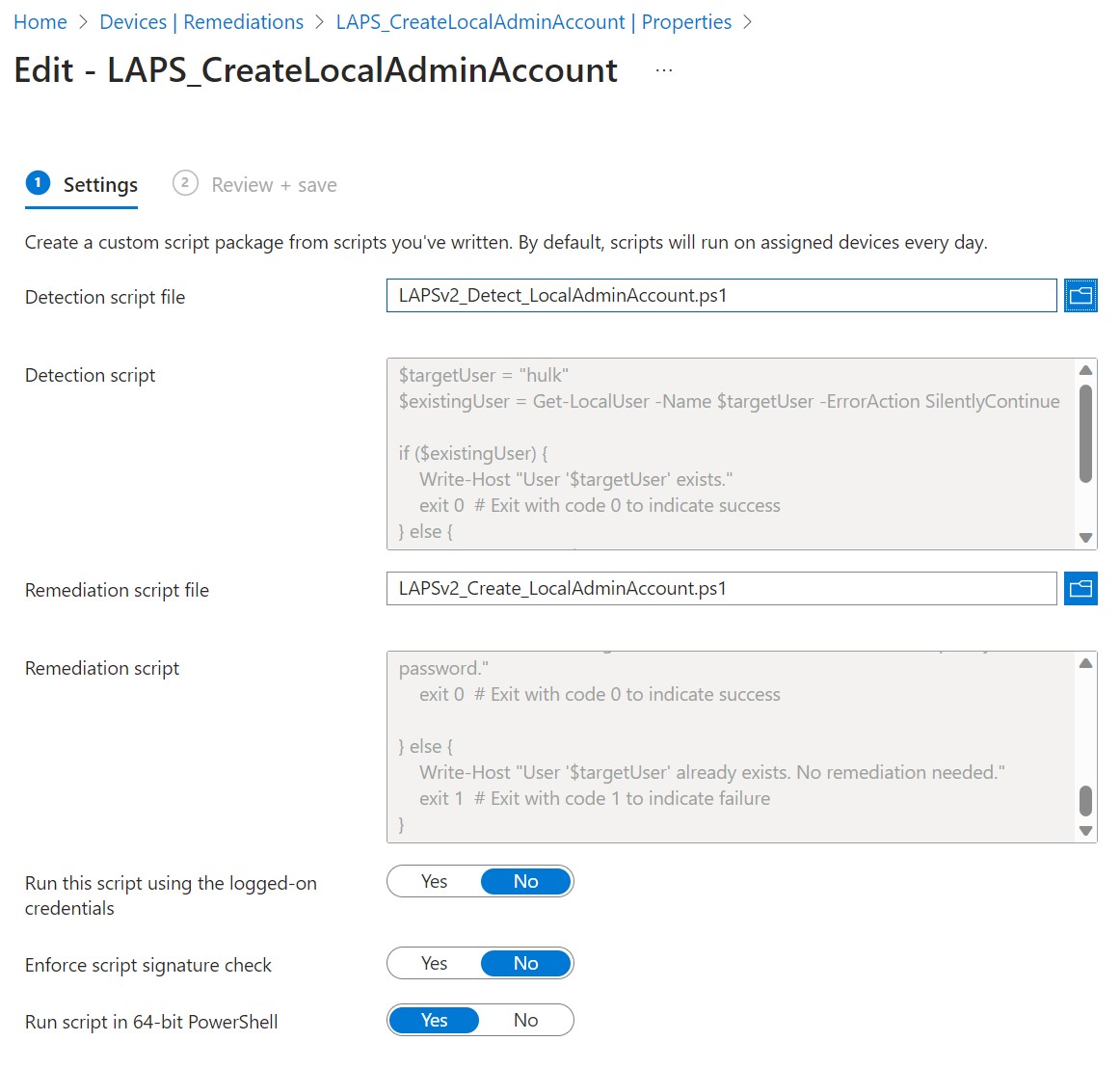Set Run script in 64-bit PowerShell to Yes
This screenshot has width=1120, height=1068.
click(x=434, y=1020)
